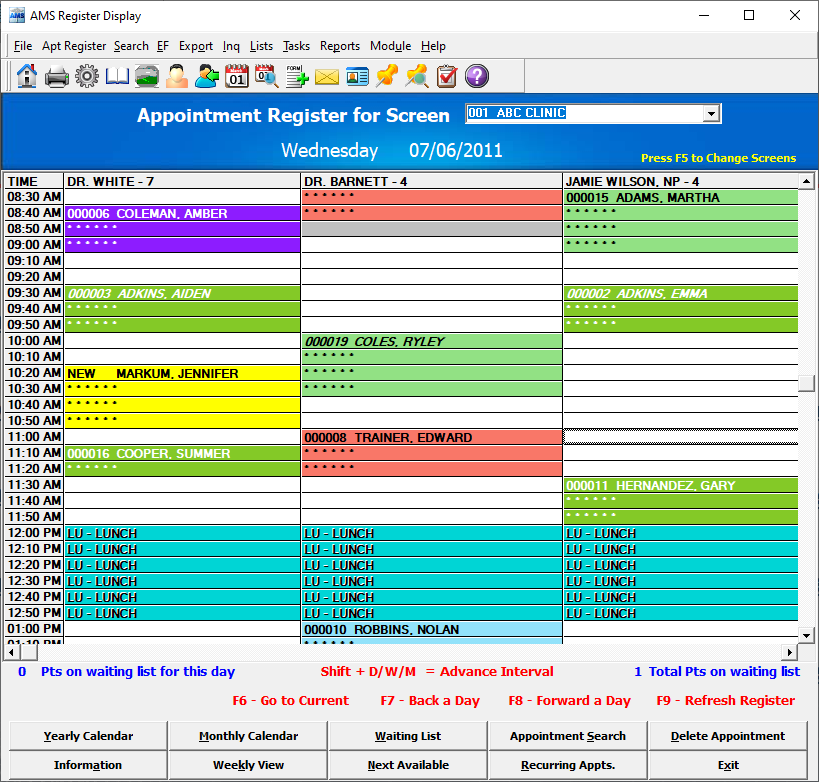This screenshot has height=782, width=819.
Task: Click the address book toolbar icon
Action: click(x=116, y=76)
